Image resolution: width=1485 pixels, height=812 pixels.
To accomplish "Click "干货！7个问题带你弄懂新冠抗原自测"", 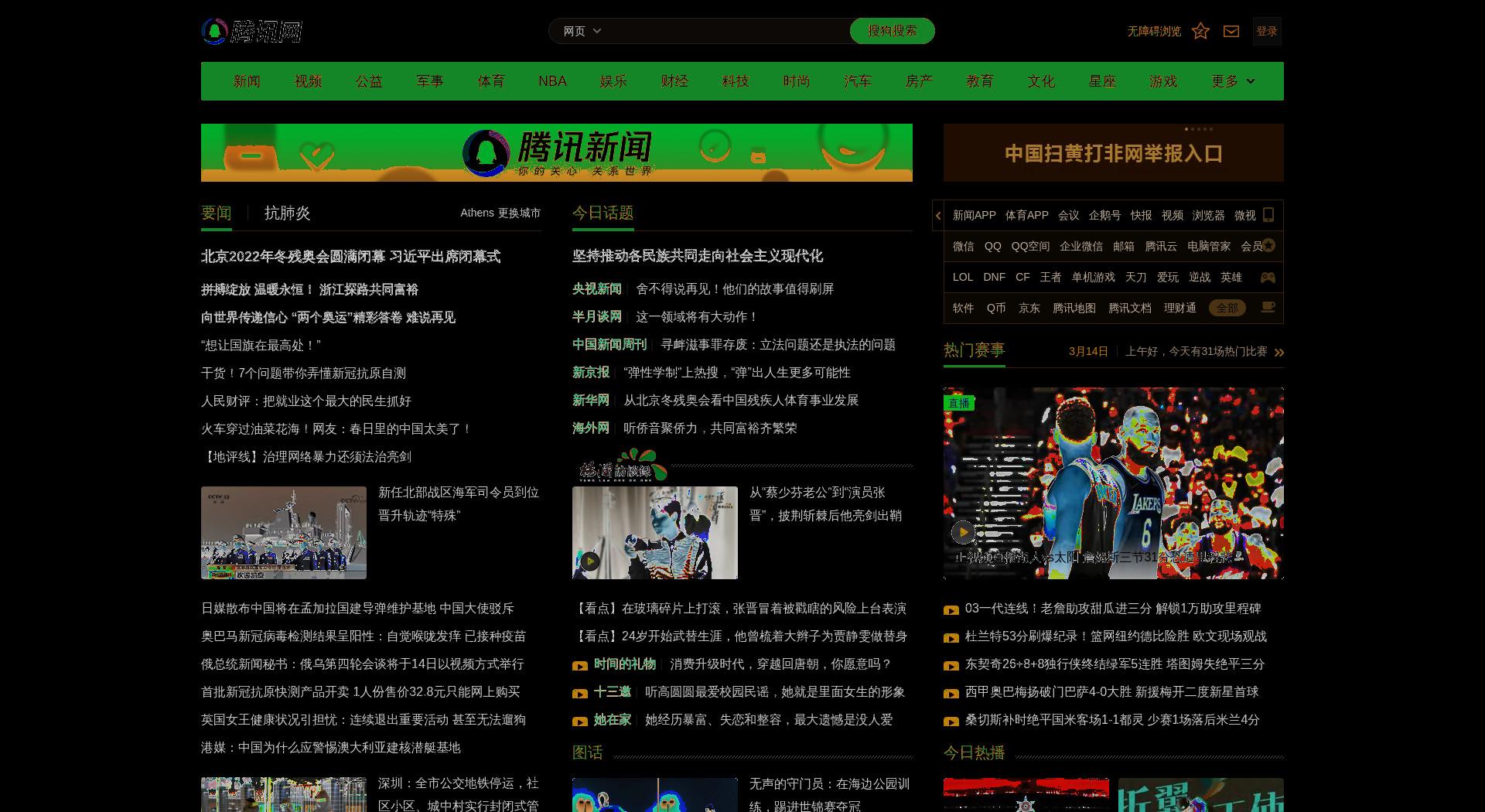I will click(303, 374).
